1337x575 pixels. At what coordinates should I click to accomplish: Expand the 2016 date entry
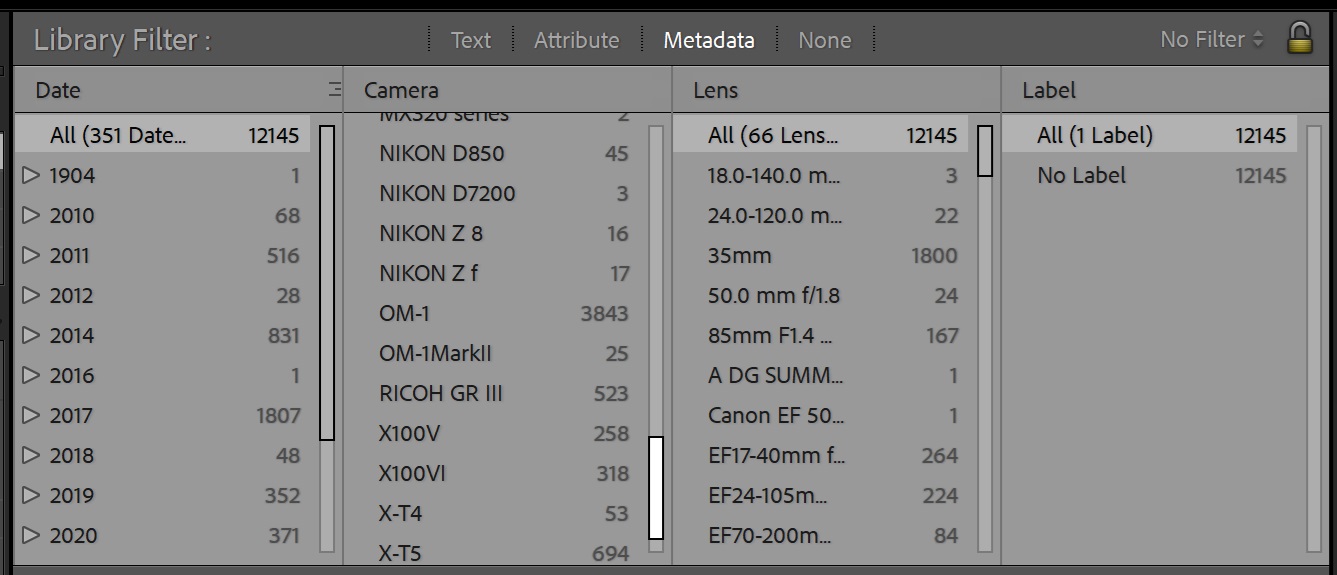31,375
